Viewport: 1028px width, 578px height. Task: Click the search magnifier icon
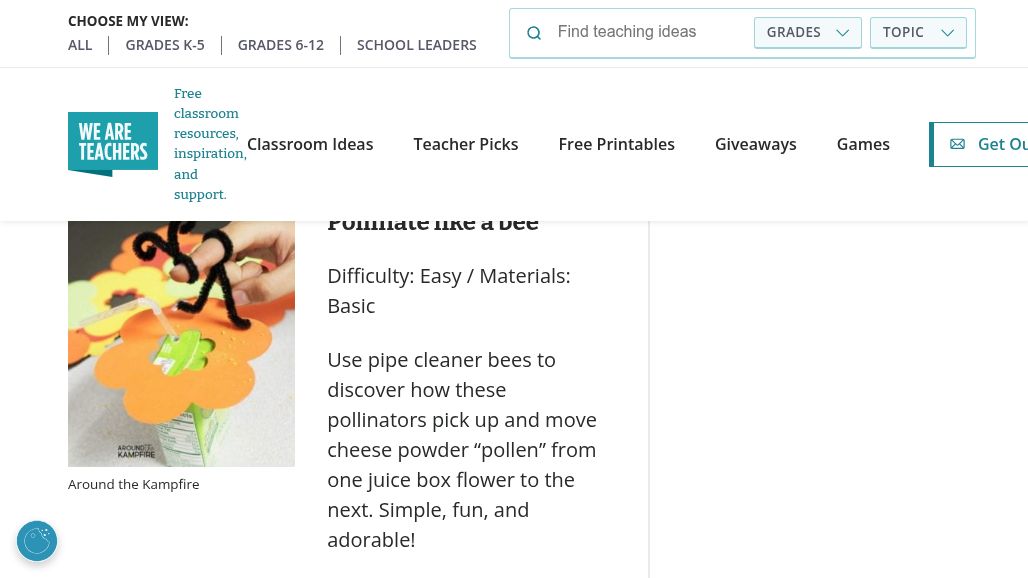pos(534,33)
